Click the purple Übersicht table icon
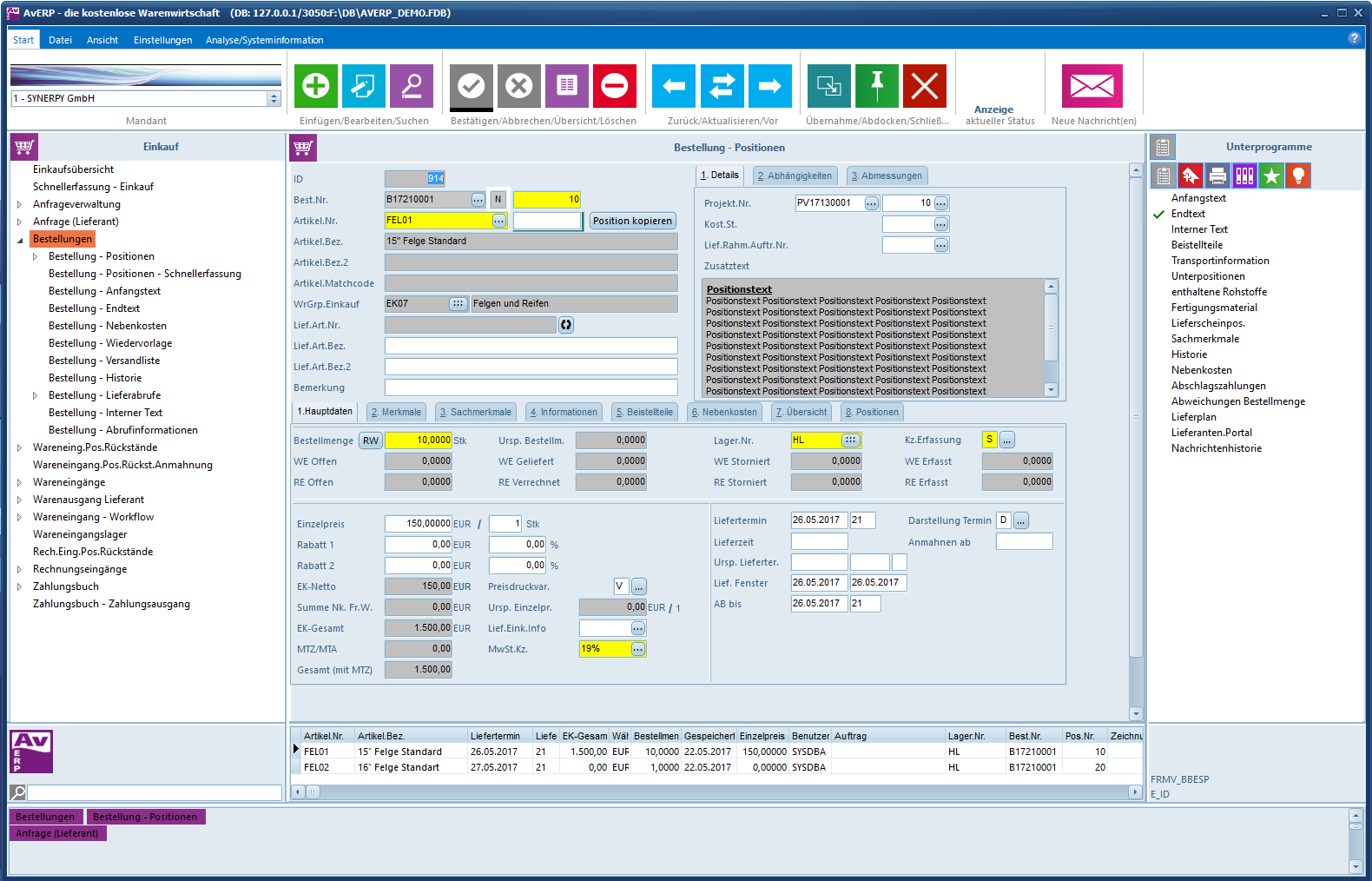The image size is (1372, 881). coord(567,86)
